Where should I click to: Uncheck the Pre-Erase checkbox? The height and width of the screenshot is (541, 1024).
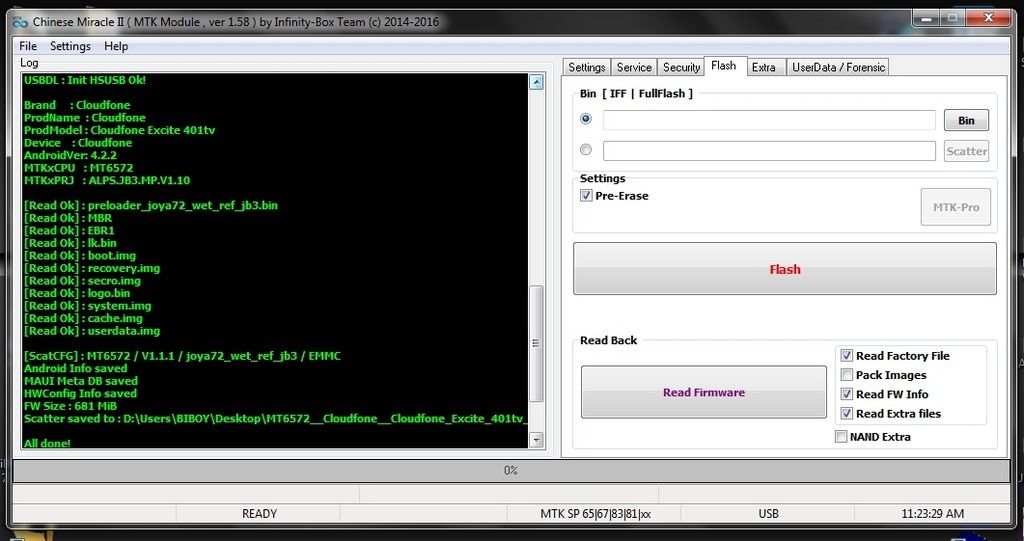click(x=586, y=196)
